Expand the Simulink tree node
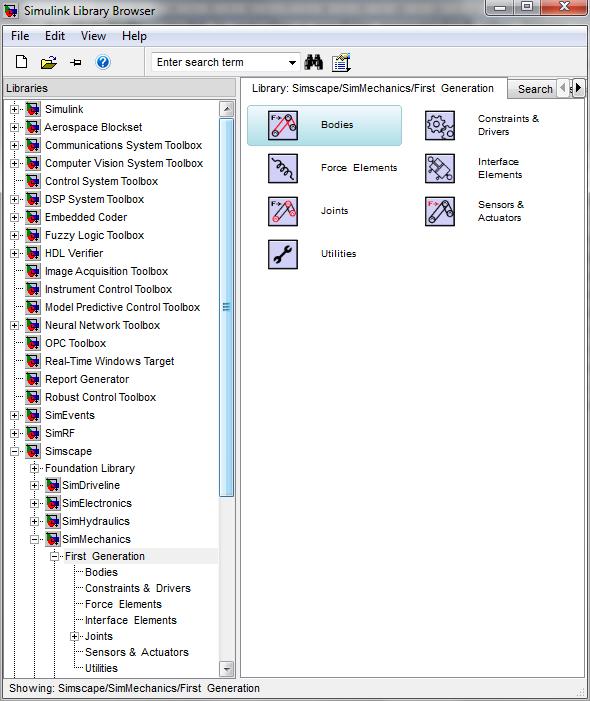 point(14,109)
